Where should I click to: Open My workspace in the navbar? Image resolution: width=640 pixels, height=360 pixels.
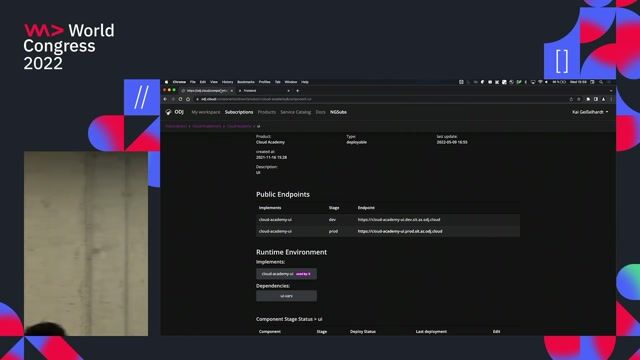tap(206, 112)
